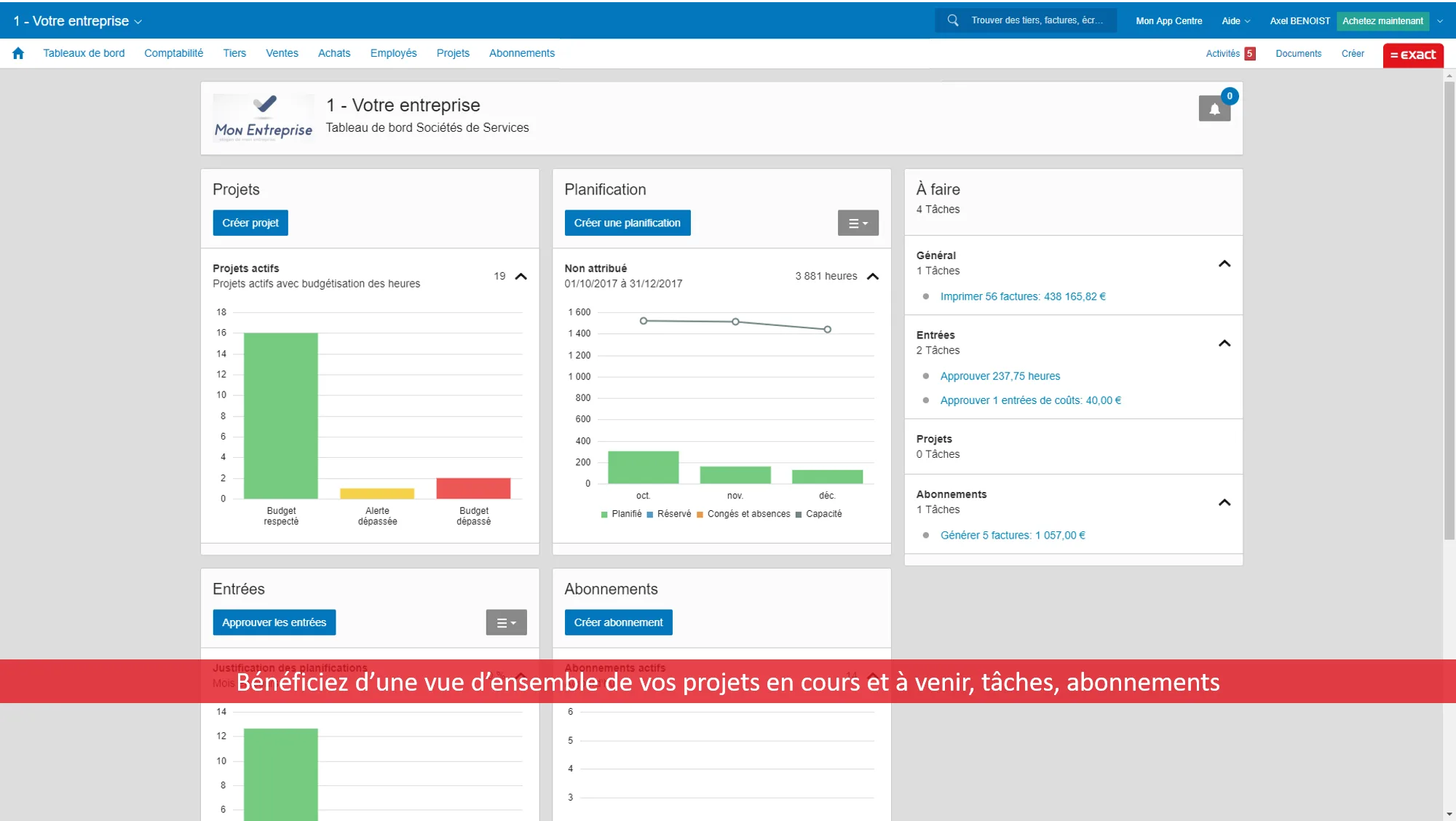Image resolution: width=1456 pixels, height=821 pixels.
Task: Toggle the Congés et absences legend swatch
Action: 700,515
